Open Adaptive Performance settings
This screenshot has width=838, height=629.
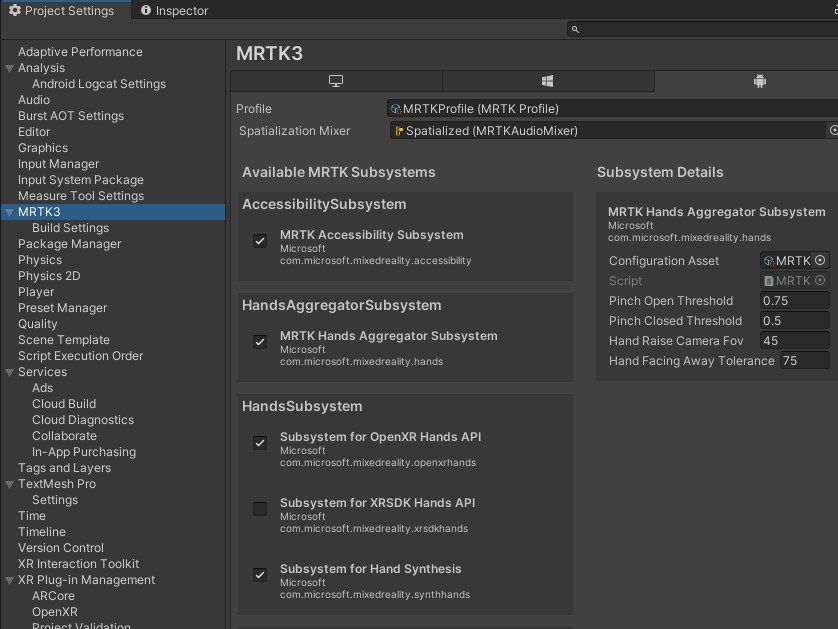coord(80,52)
